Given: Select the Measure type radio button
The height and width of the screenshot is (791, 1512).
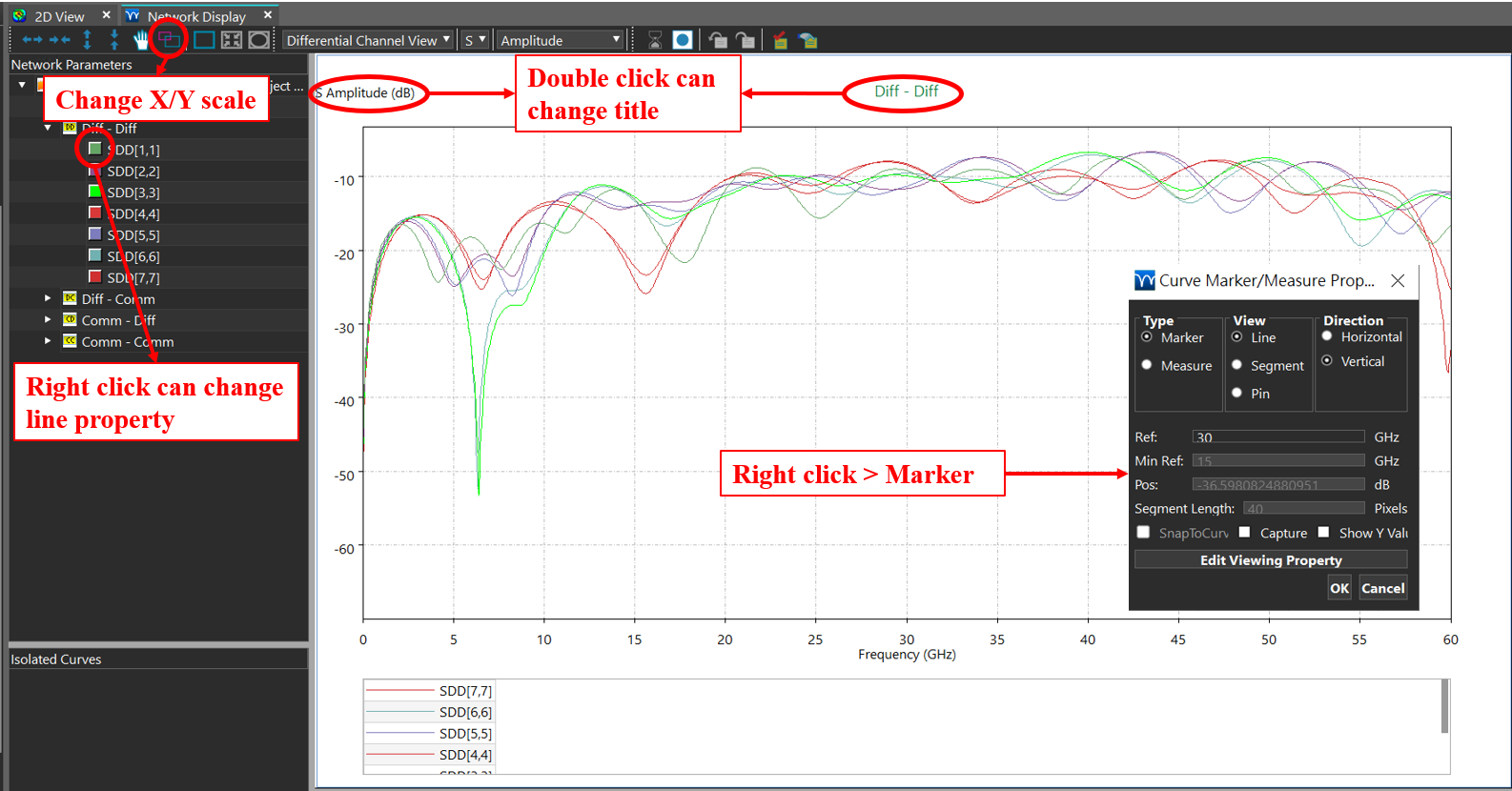Looking at the screenshot, I should pos(1147,365).
